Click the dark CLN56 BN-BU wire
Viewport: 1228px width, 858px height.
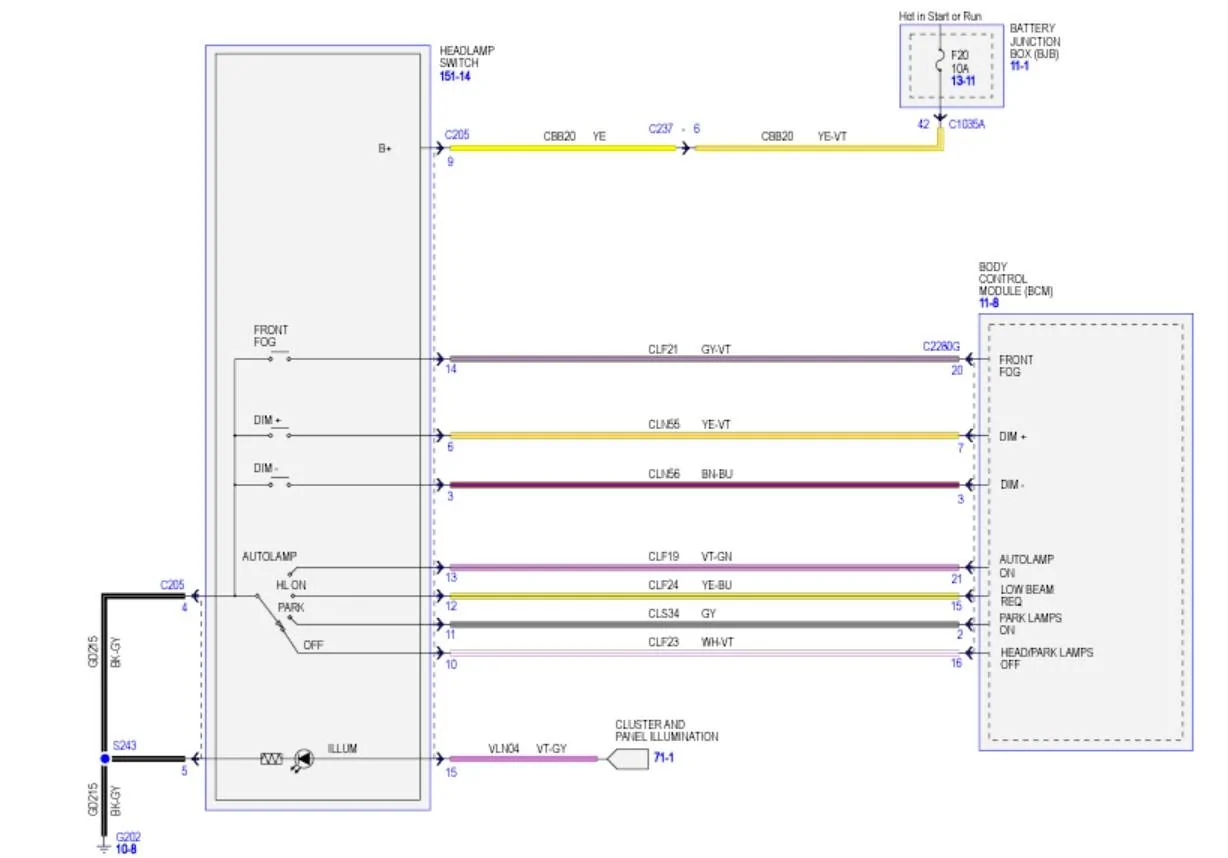(x=704, y=485)
